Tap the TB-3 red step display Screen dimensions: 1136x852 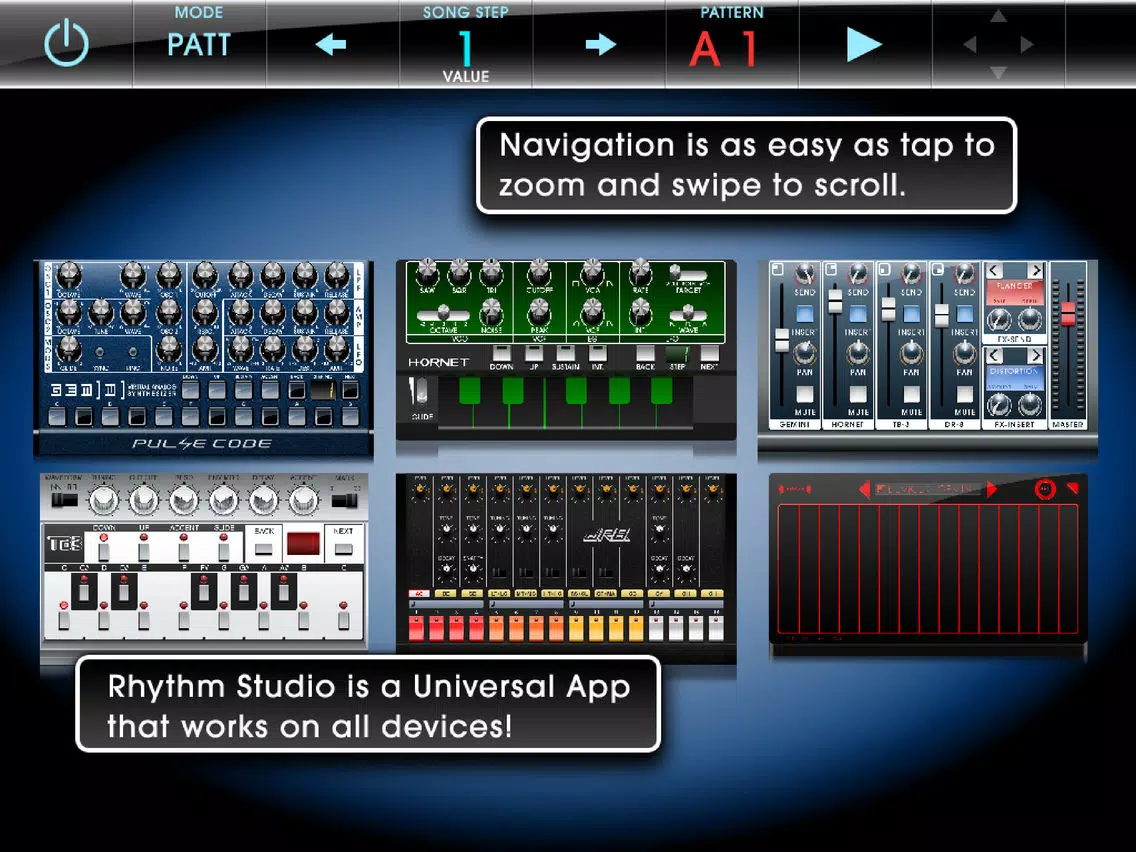303,543
